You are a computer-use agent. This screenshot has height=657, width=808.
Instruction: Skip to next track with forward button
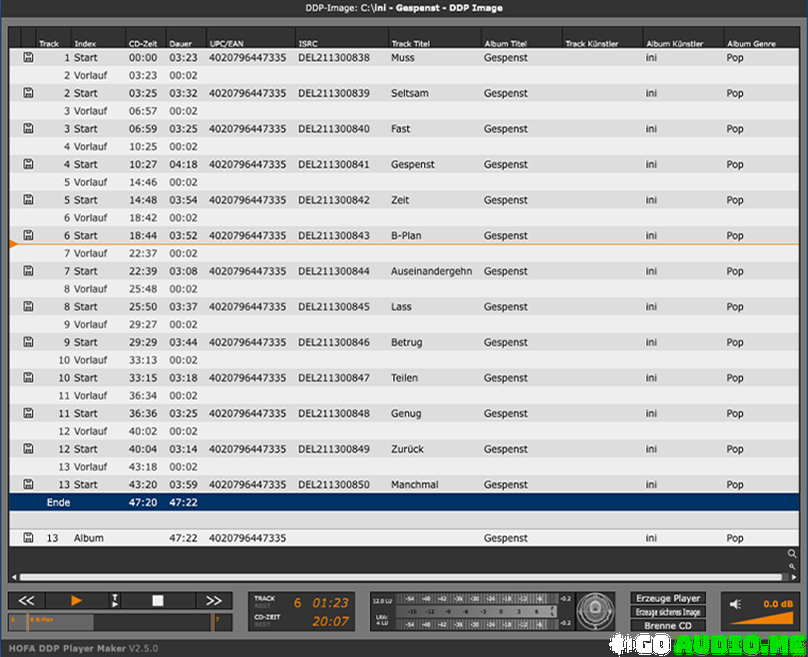coord(213,600)
